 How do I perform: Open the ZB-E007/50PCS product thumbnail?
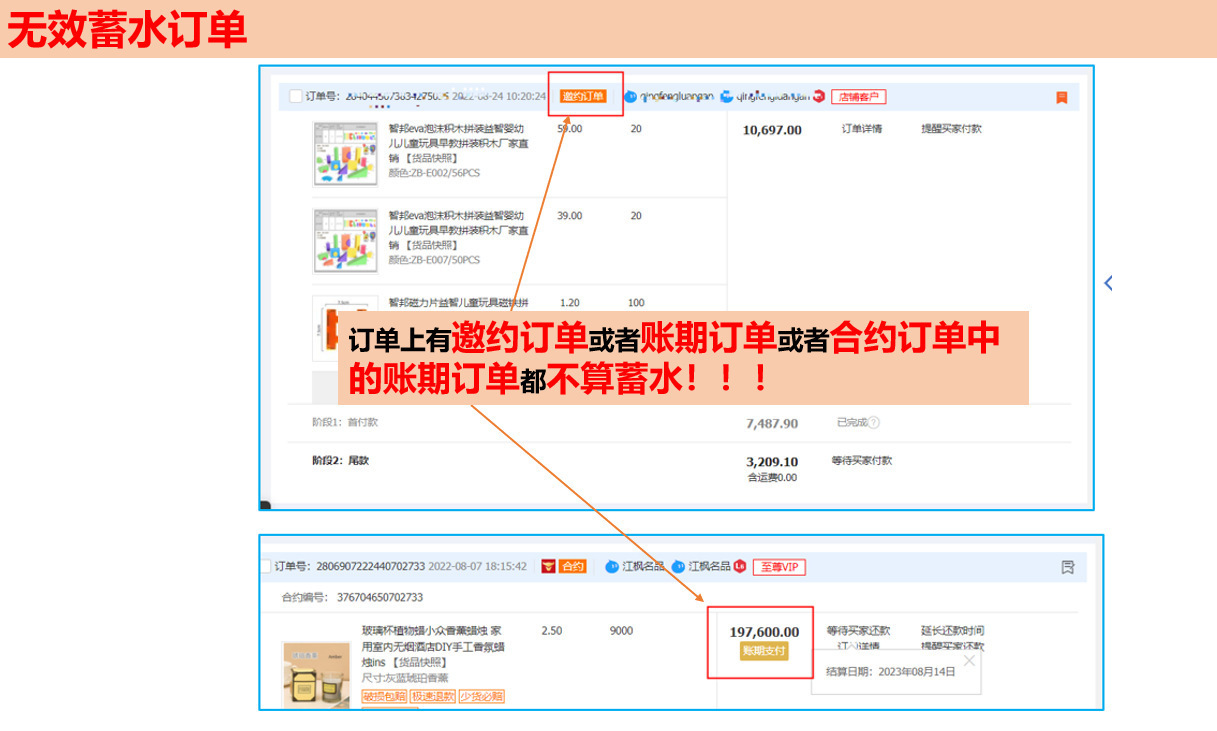pos(345,241)
